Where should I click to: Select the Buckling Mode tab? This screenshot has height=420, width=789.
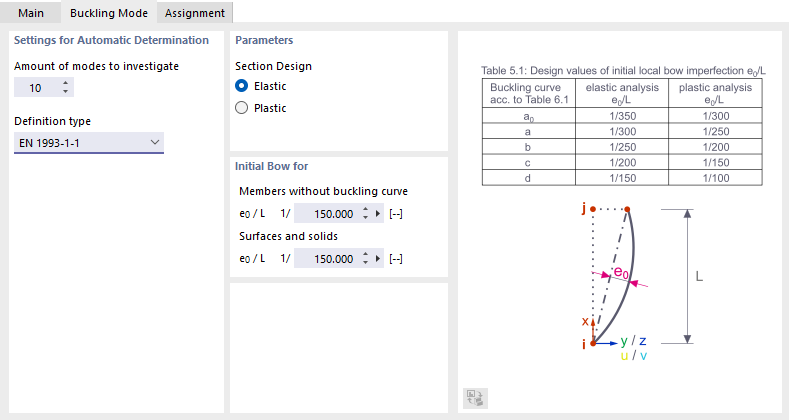coord(109,13)
